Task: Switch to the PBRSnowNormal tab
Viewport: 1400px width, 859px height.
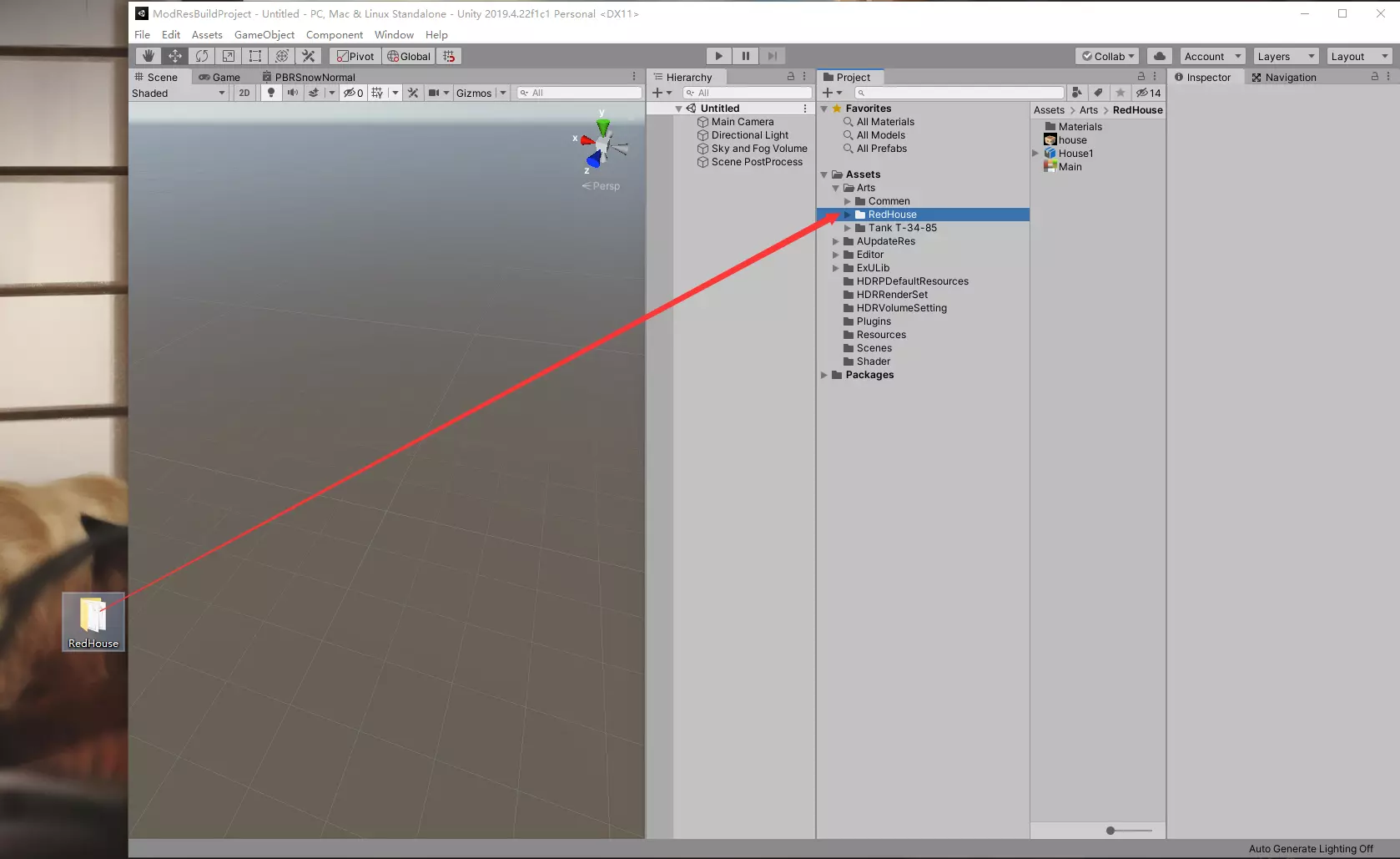Action: pyautogui.click(x=309, y=77)
